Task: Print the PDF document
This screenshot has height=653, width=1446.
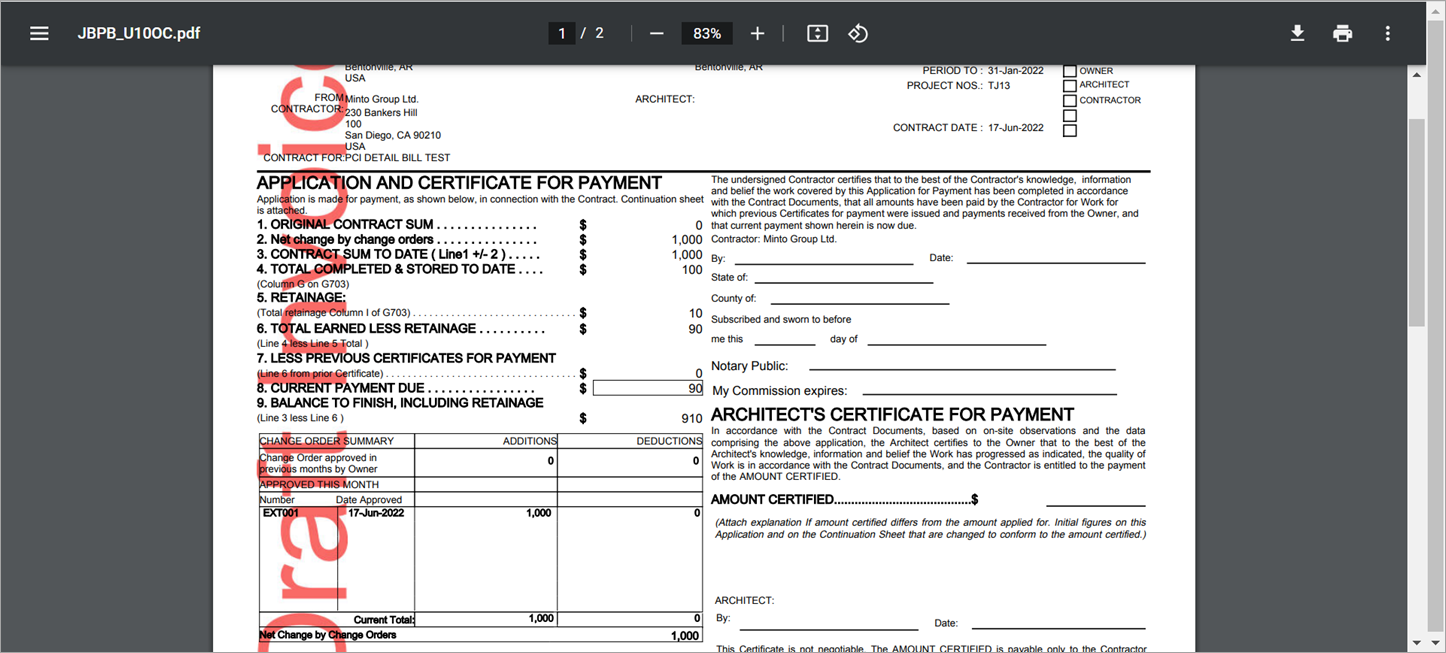Action: [1342, 33]
